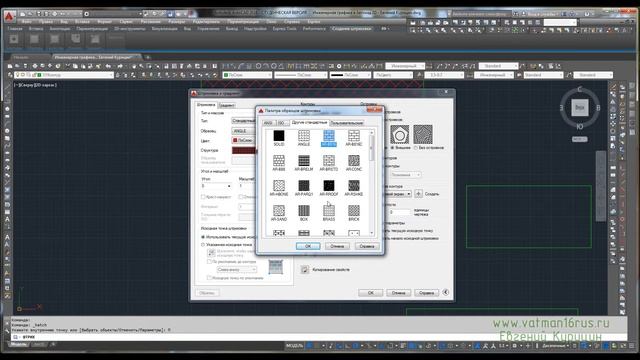640x360 pixels.
Task: Open the ПоСлою color control dropdown in toolbar
Action: click(x=247, y=75)
